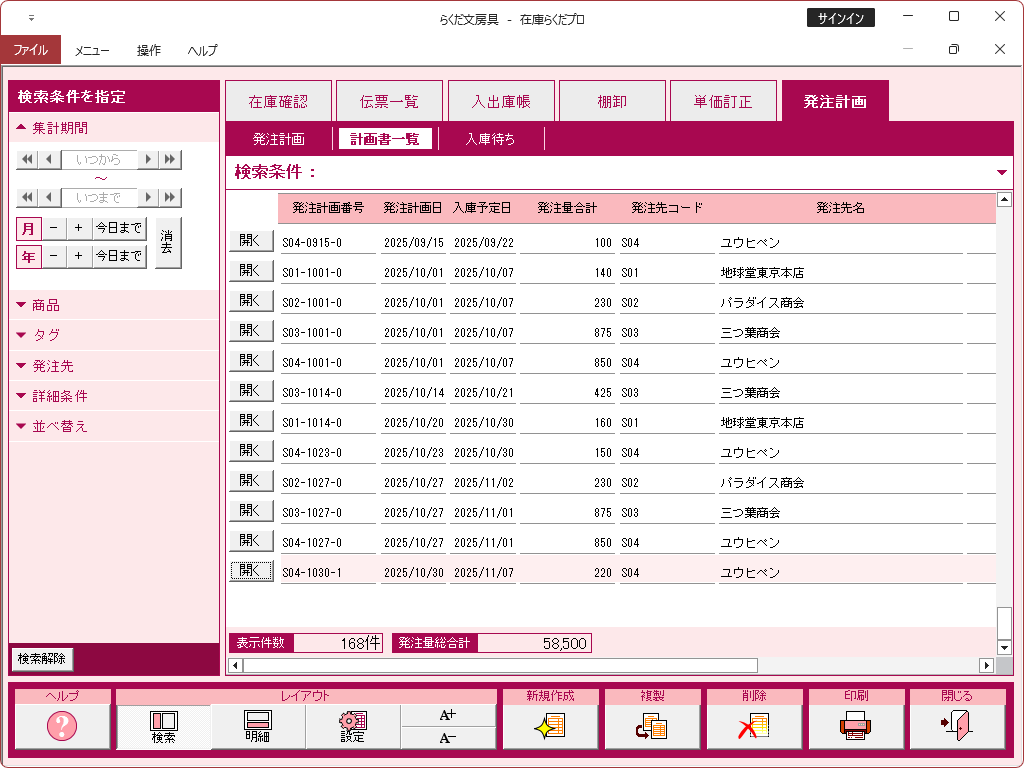Viewport: 1024px width, 768px height.
Task: Expand the 発注先 filter section
Action: 52,366
